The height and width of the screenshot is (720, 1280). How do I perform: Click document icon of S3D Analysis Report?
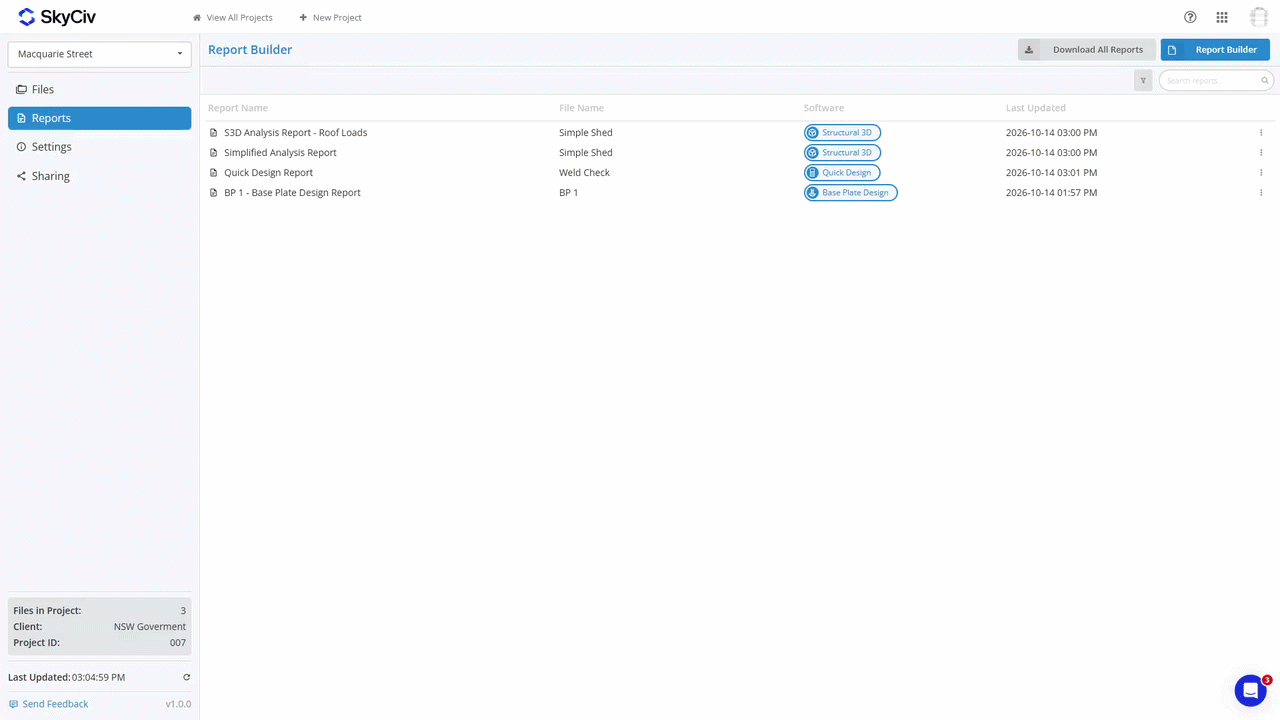[213, 132]
